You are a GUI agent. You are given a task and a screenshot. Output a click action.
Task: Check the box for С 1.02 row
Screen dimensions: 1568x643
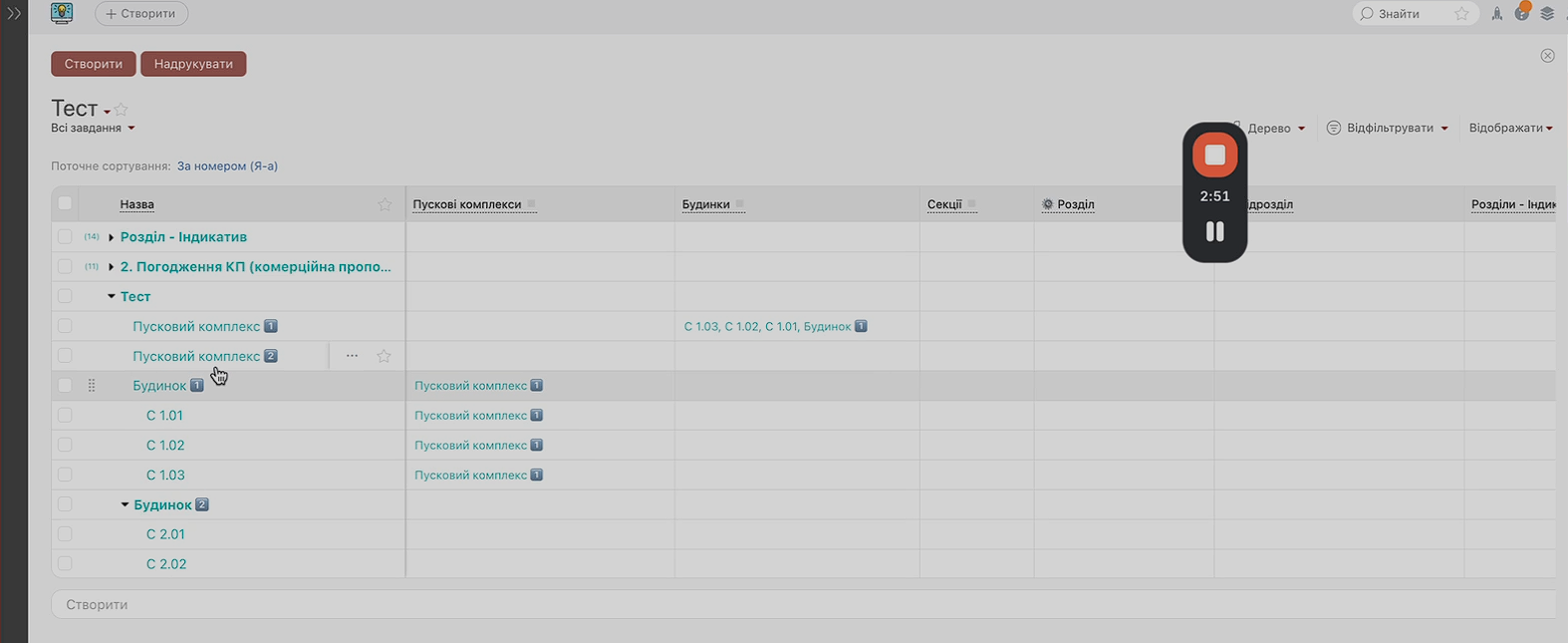(65, 446)
